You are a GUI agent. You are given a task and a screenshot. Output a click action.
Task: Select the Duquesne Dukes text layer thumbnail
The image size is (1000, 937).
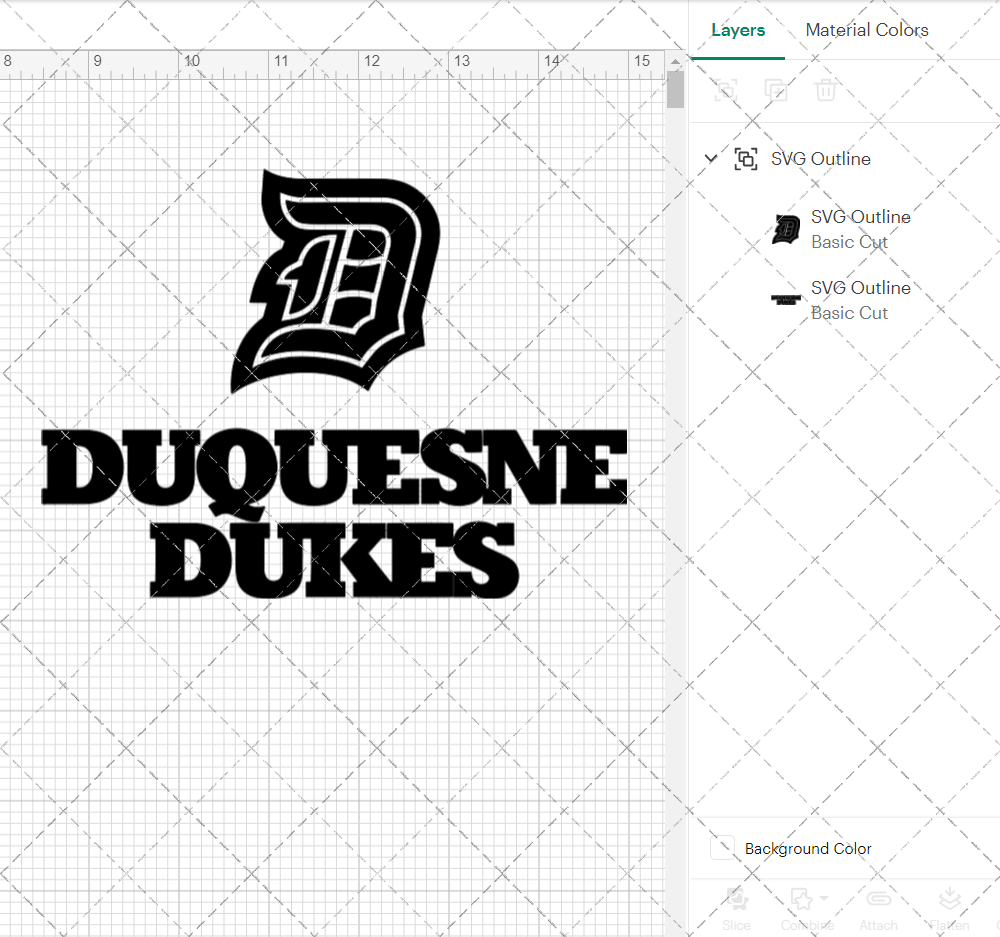(x=786, y=300)
